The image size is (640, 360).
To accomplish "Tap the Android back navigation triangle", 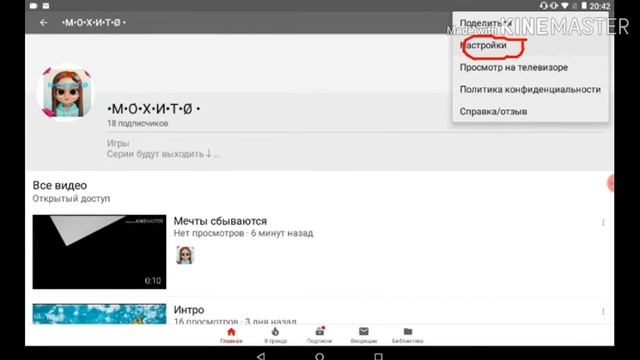I will coord(261,356).
